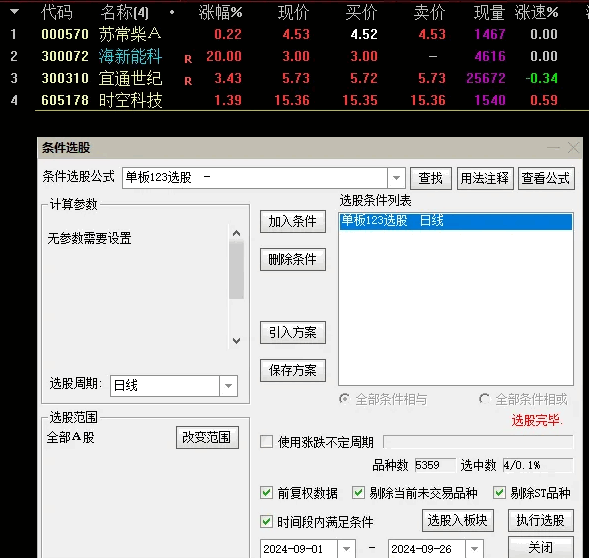Click 保存方案 button
Viewport: 589px width, 558px height.
[x=293, y=370]
